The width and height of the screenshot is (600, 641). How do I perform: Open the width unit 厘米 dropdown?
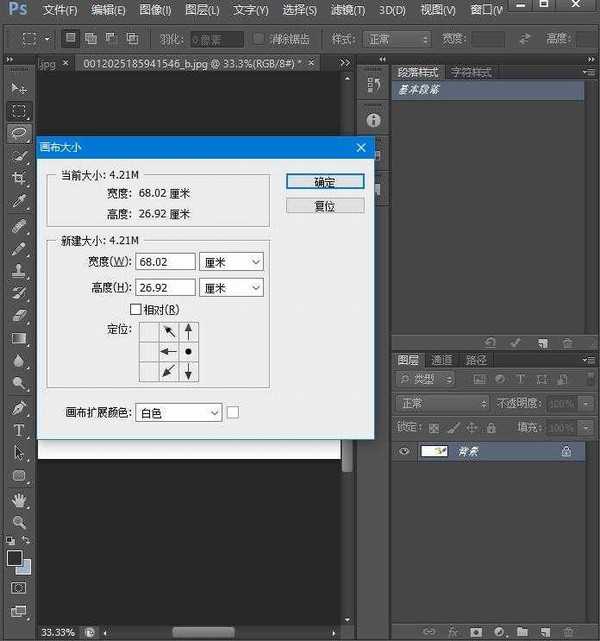point(231,262)
